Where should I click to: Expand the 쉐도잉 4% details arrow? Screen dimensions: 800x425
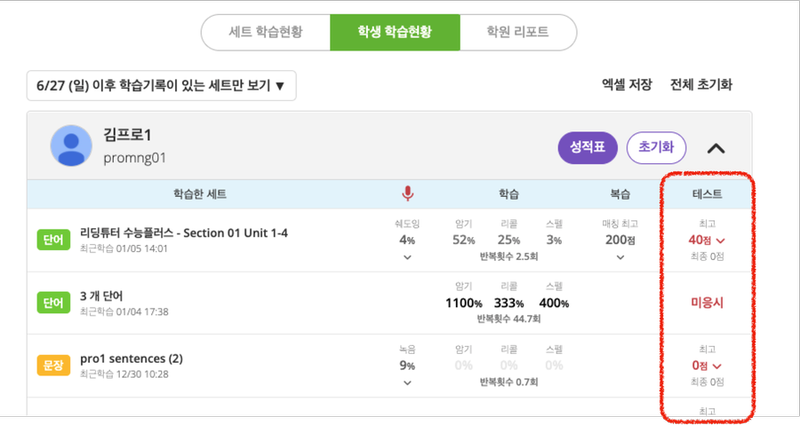407,258
